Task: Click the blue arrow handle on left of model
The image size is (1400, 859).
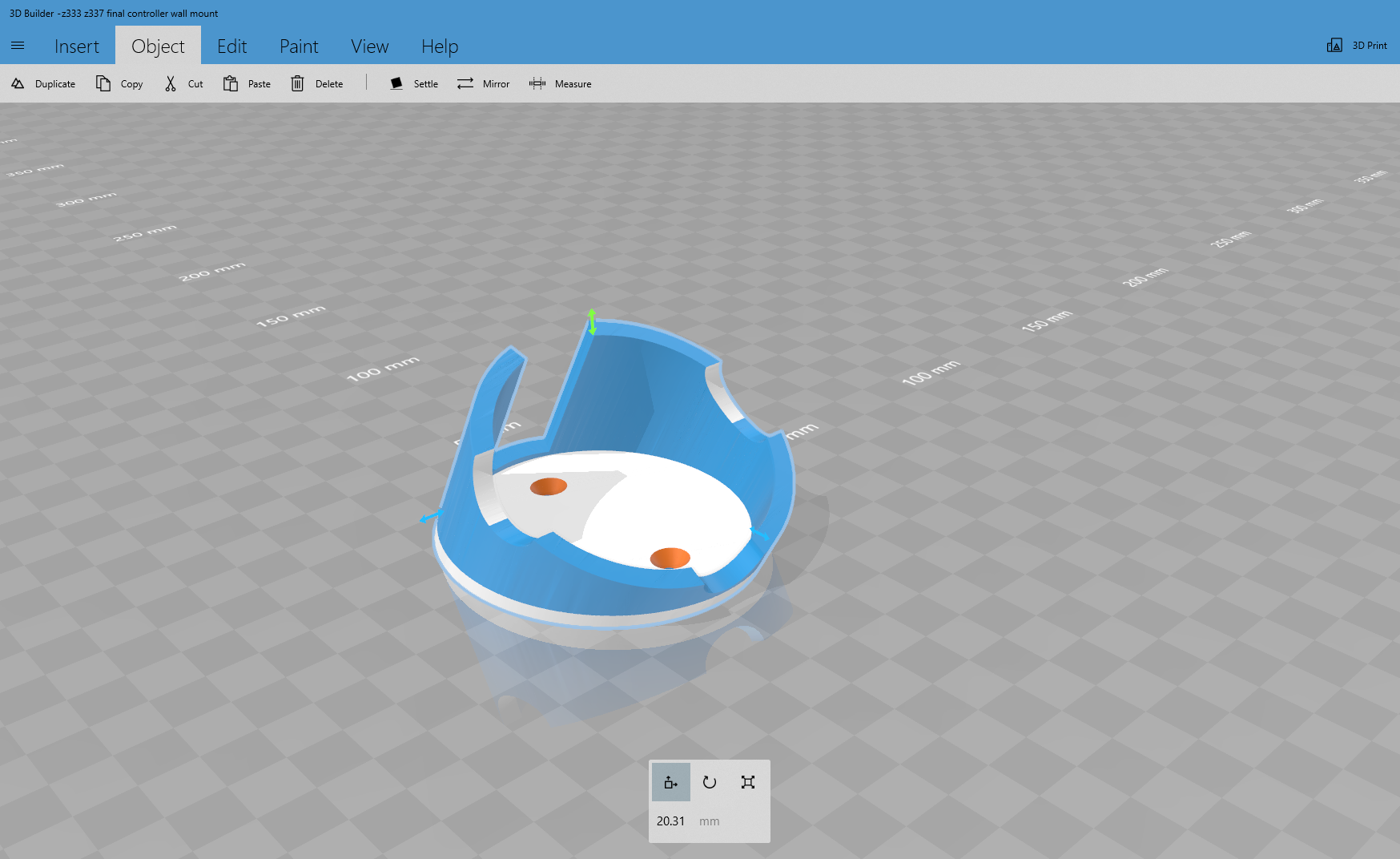Action: [431, 516]
